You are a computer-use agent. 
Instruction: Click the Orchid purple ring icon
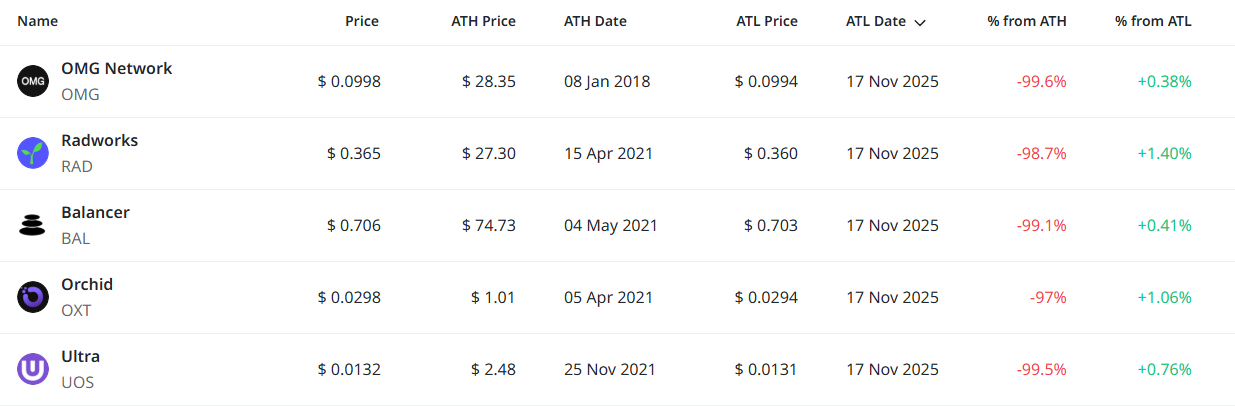(x=33, y=297)
